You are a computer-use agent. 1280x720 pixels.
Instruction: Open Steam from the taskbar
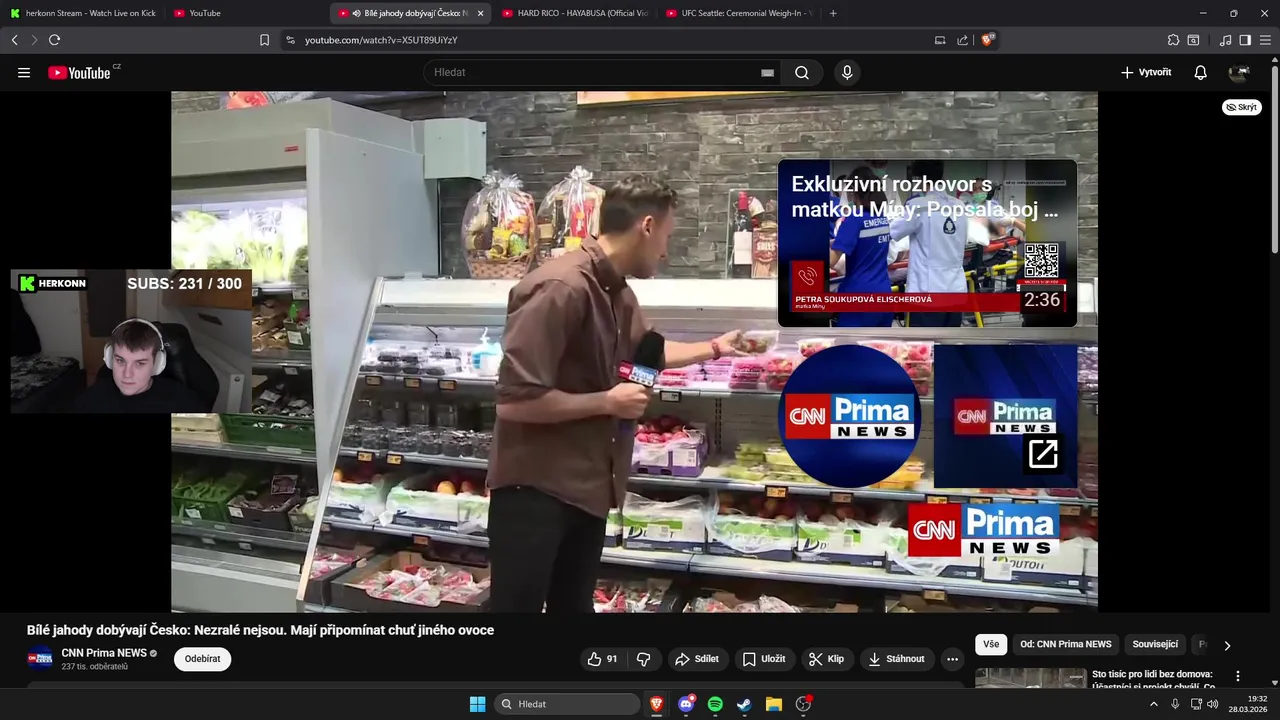[x=744, y=704]
